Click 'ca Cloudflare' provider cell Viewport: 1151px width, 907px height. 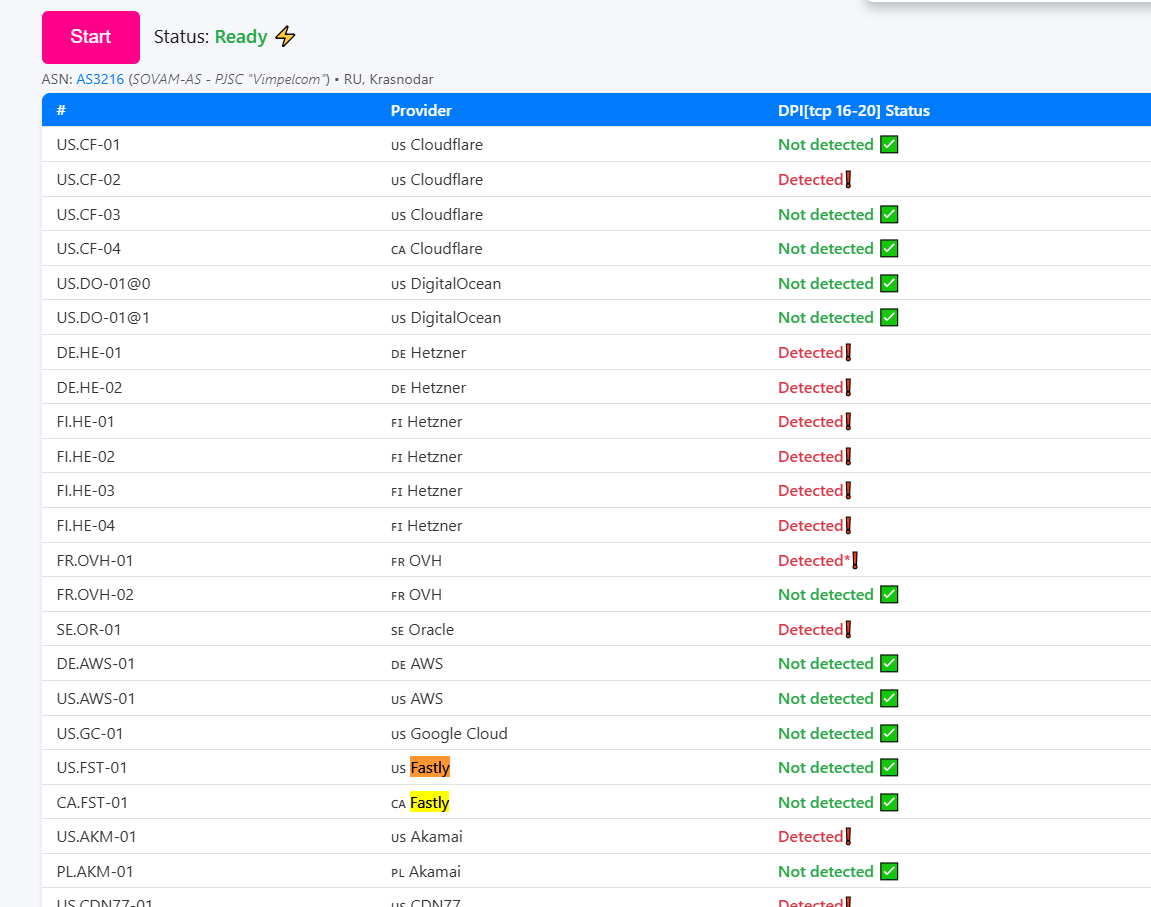(437, 249)
